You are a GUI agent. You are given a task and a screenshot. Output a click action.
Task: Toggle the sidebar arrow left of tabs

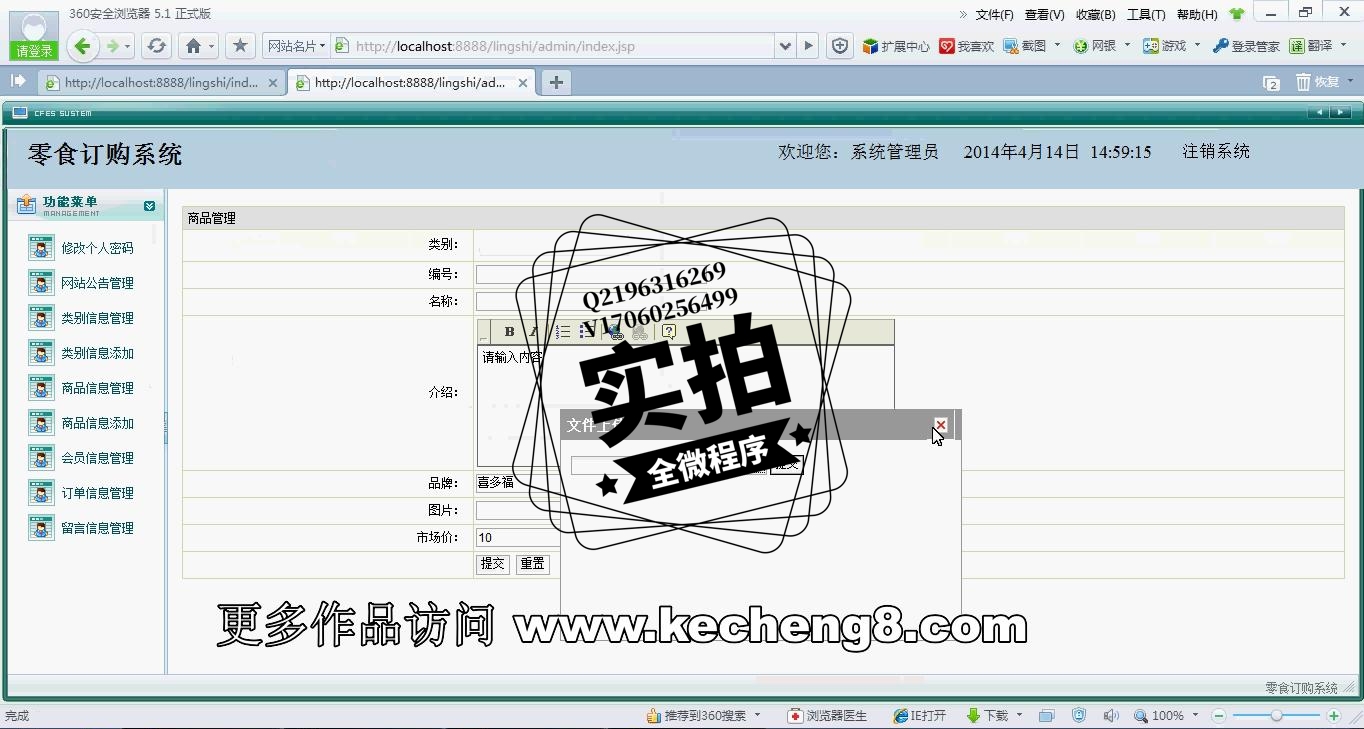(18, 81)
